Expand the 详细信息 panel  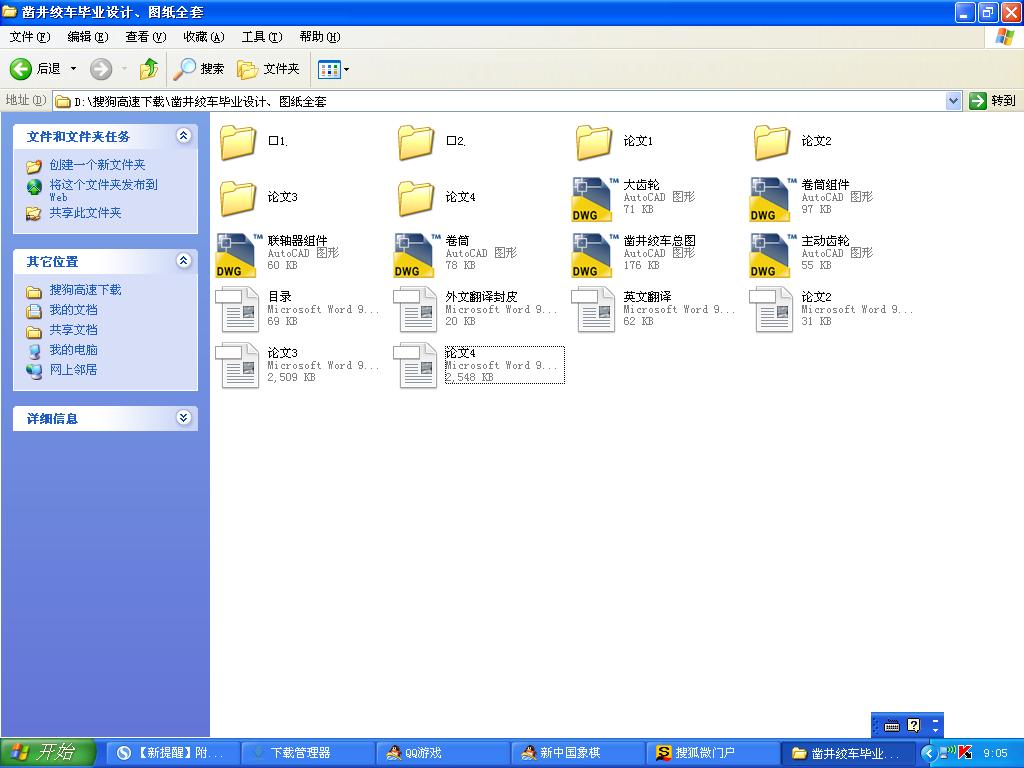(185, 418)
